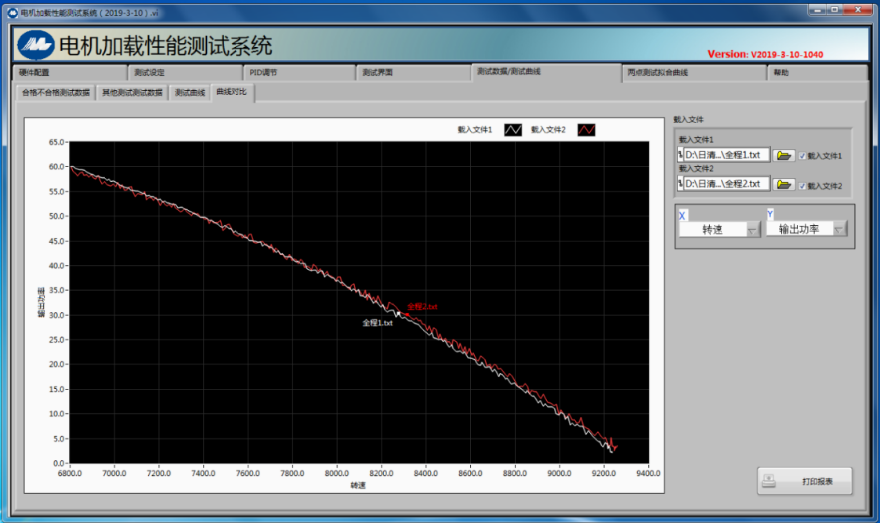Click the 全程2.txt label on the chart
The image size is (880, 523).
(422, 306)
